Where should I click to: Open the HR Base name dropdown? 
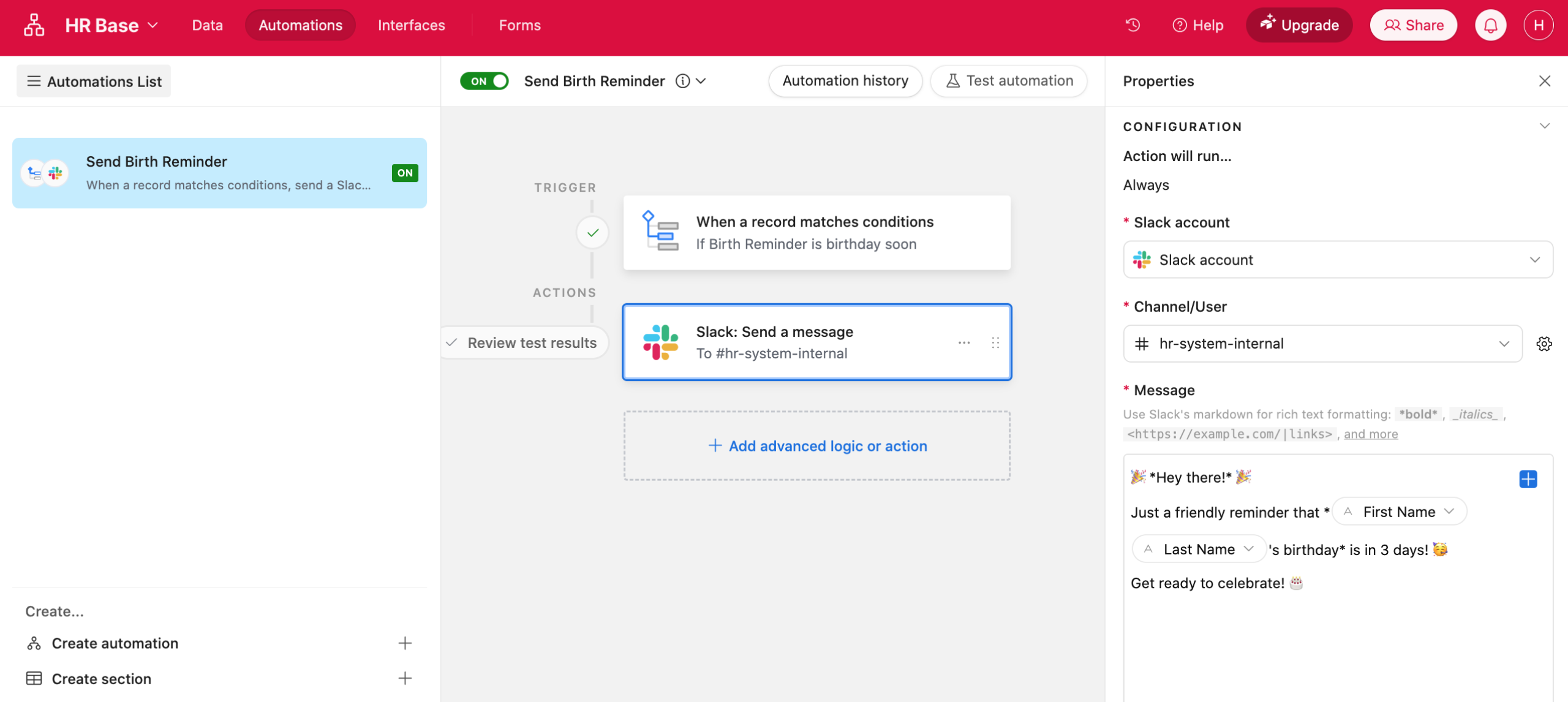coord(111,25)
